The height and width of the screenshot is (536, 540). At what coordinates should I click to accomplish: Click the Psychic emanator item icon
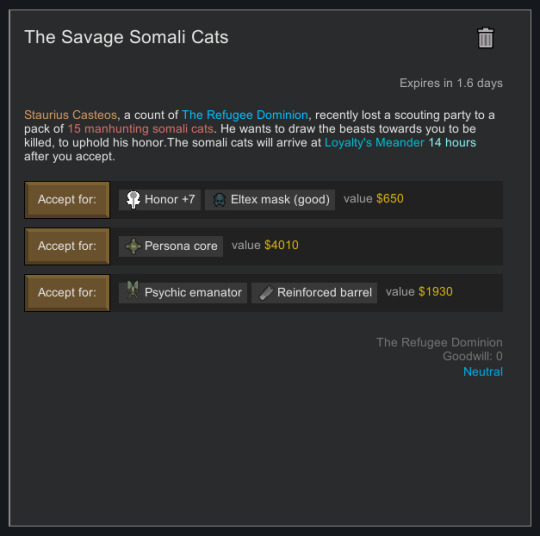pyautogui.click(x=133, y=290)
